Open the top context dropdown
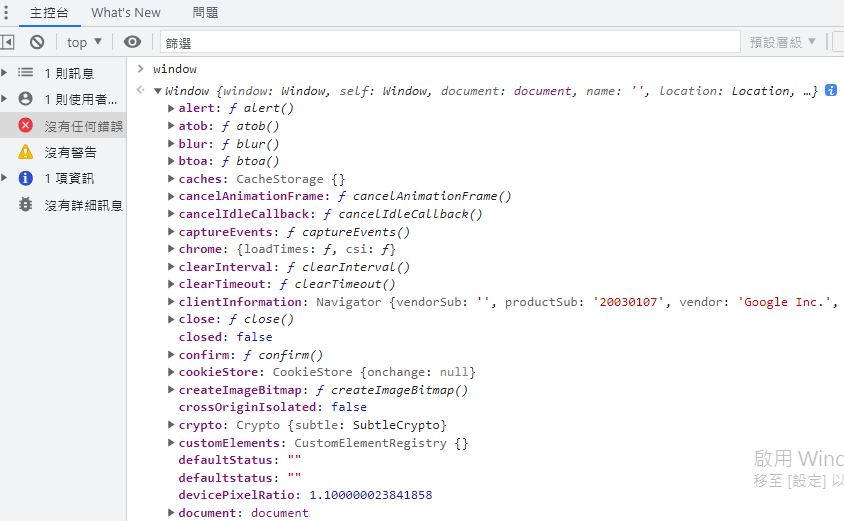The height and width of the screenshot is (521, 844). [84, 42]
